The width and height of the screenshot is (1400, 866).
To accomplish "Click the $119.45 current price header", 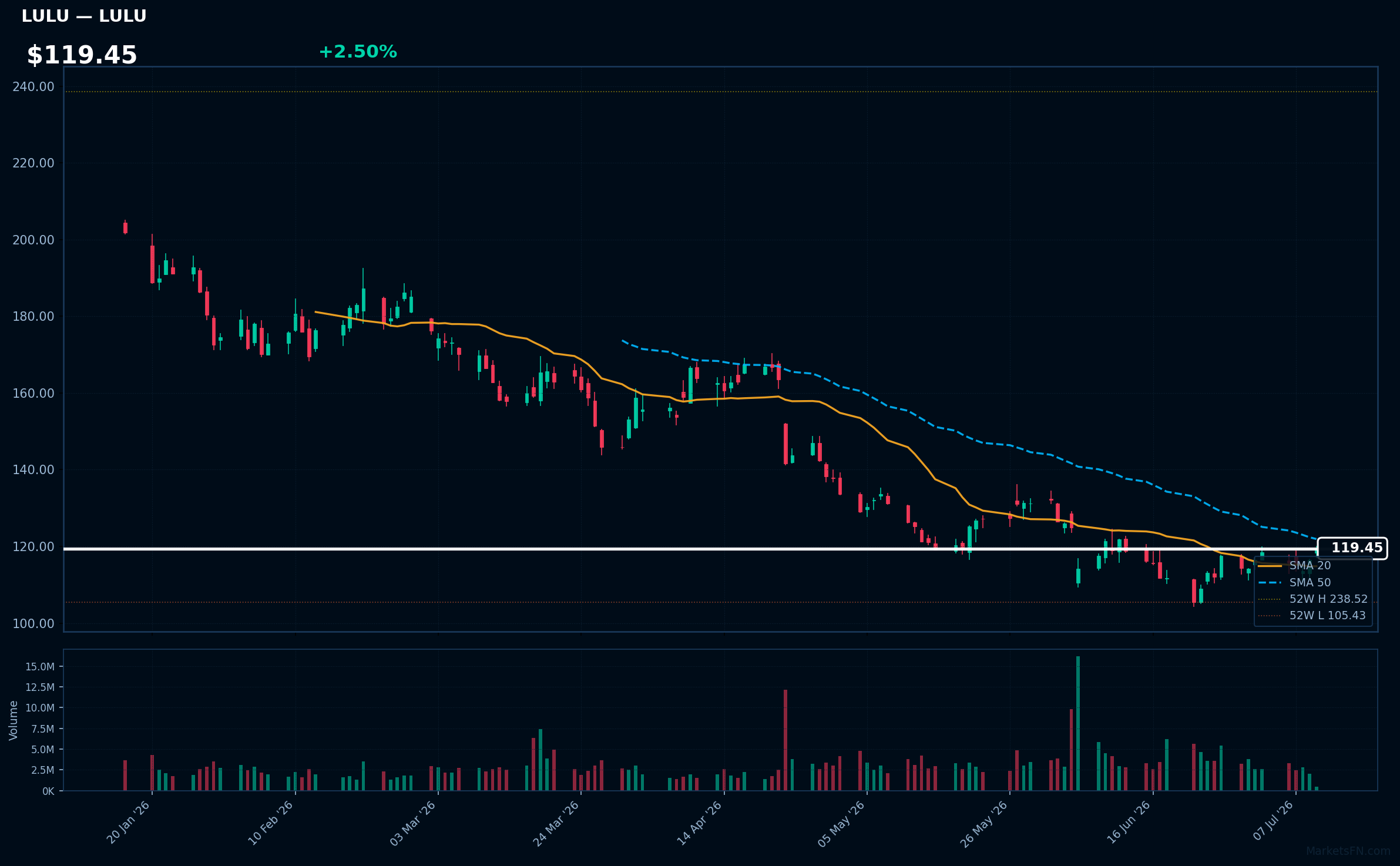I will [82, 55].
